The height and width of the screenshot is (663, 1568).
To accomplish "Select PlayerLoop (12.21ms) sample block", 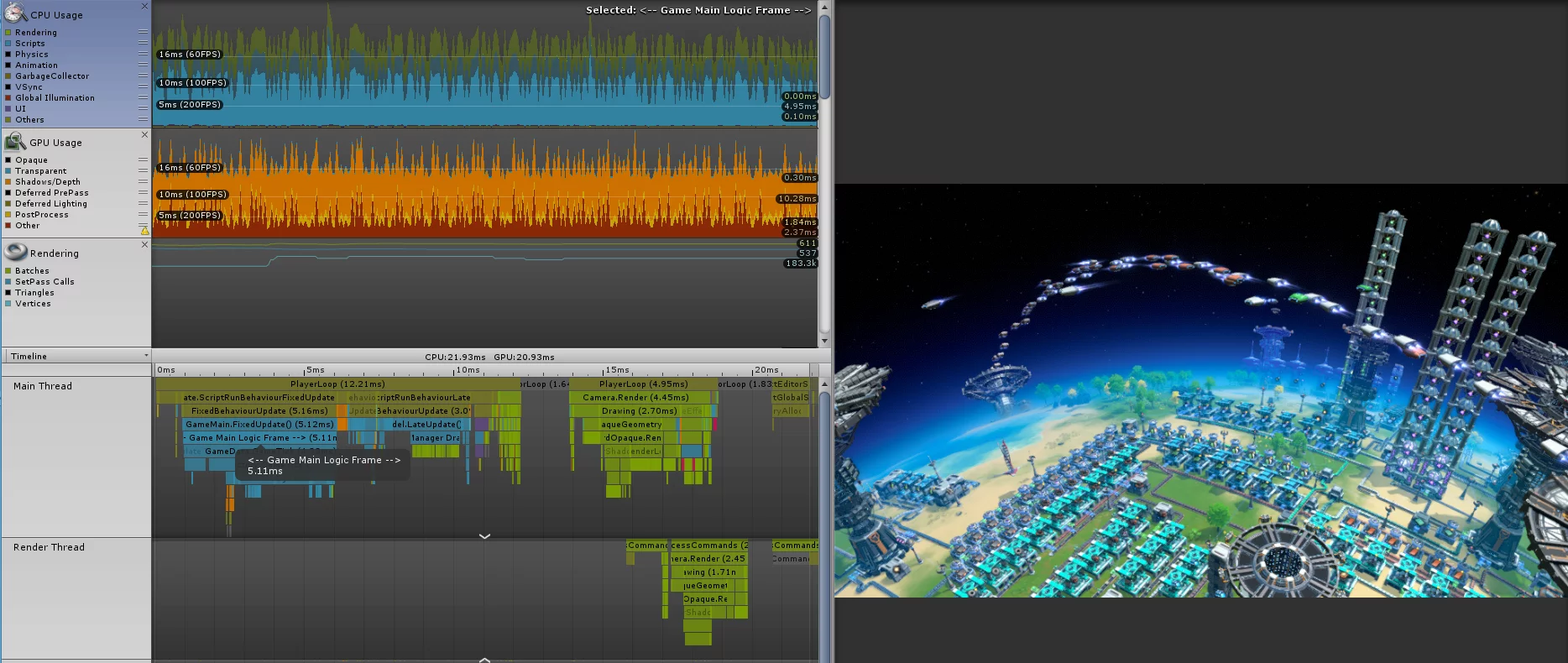I will pos(337,384).
